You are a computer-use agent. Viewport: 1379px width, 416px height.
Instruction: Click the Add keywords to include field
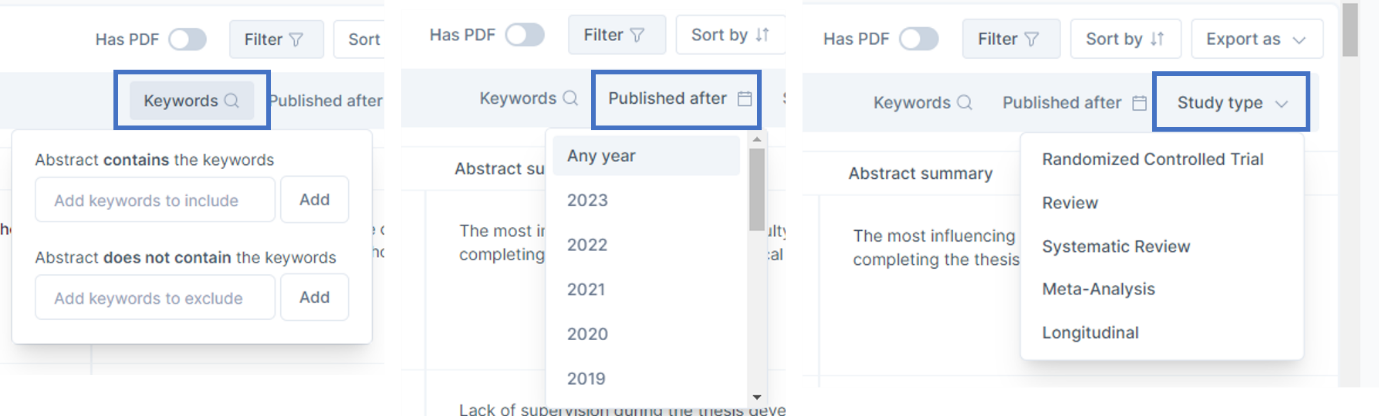click(155, 200)
